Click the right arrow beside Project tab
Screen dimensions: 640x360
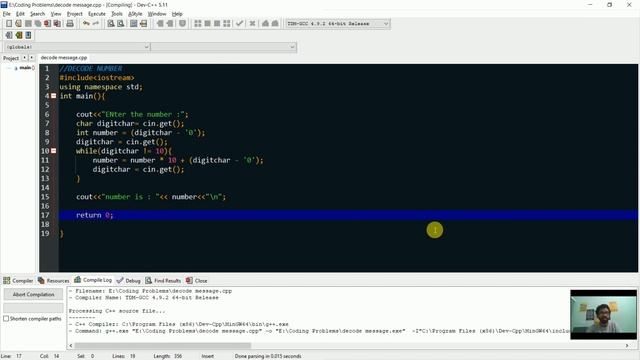pyautogui.click(x=32, y=58)
